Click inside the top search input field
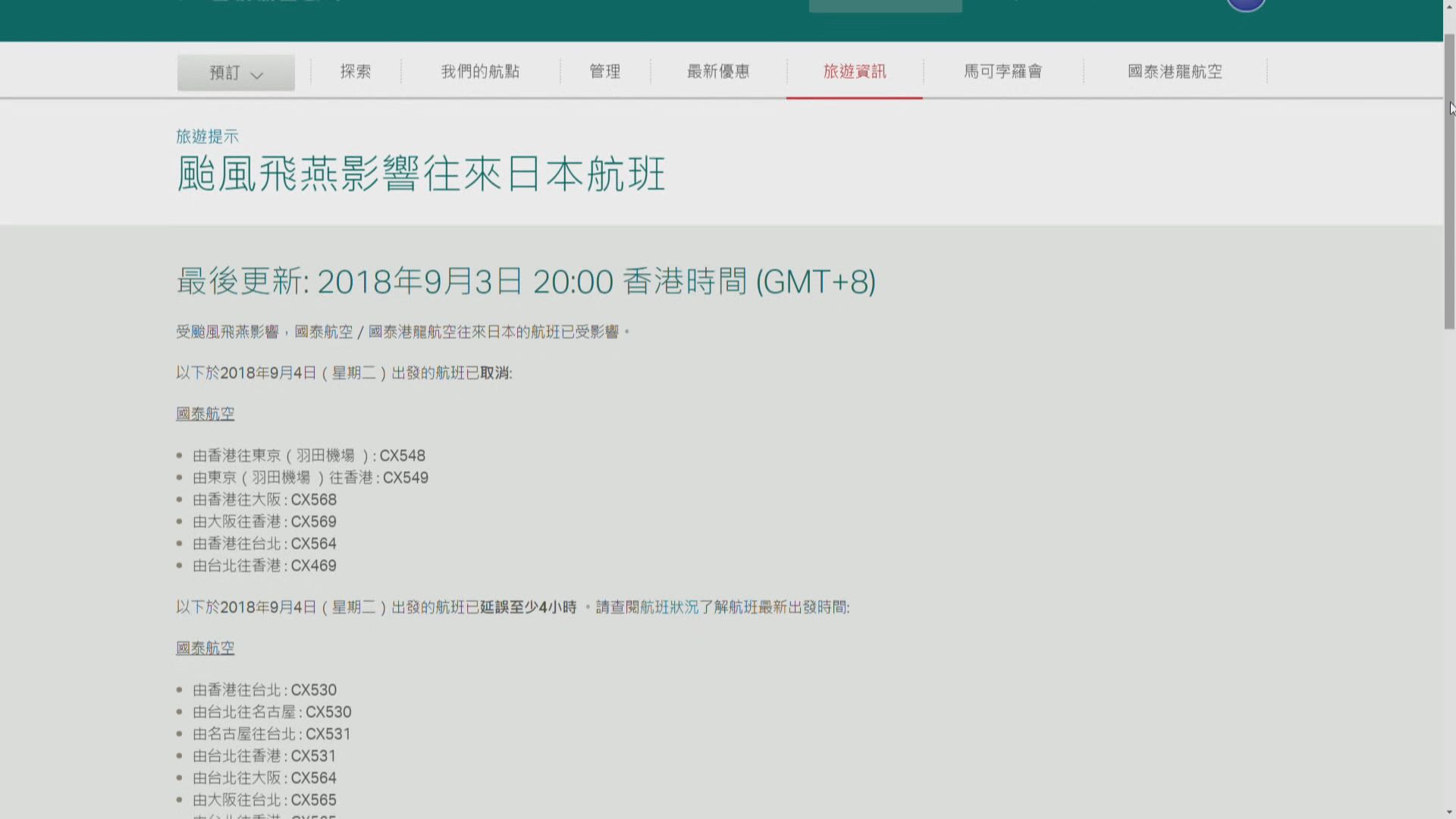This screenshot has height=819, width=1456. 885,5
